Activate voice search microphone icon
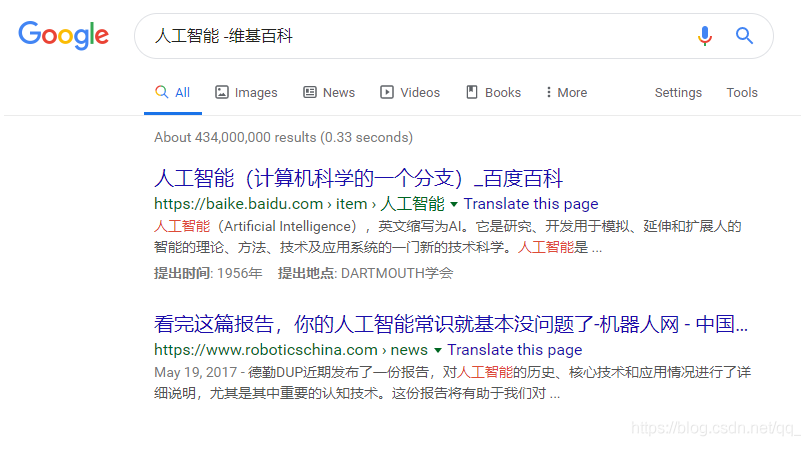Viewport: 801px width, 466px height. pos(704,36)
